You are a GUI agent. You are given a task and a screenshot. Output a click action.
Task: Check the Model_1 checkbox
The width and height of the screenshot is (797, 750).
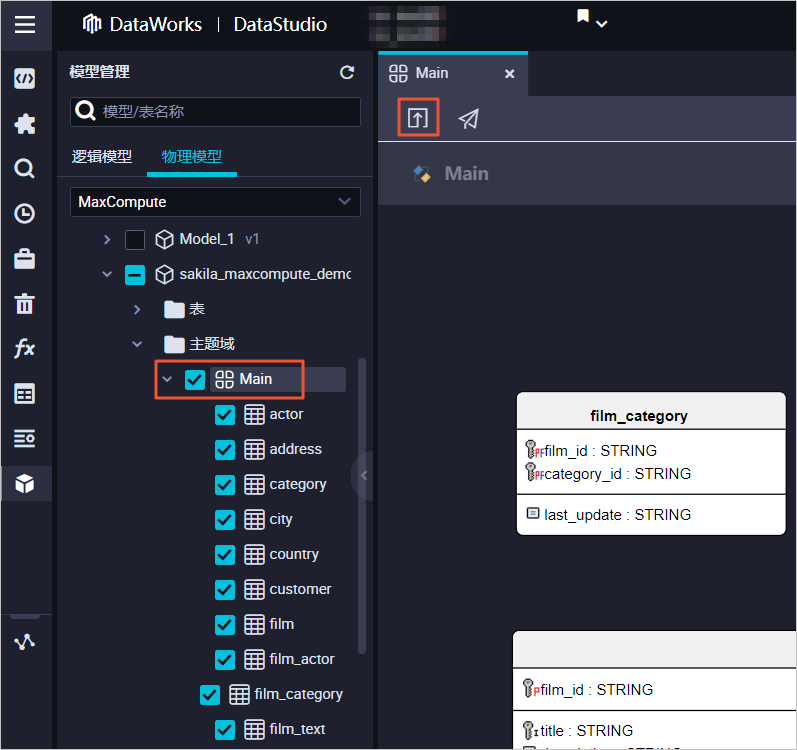click(135, 239)
